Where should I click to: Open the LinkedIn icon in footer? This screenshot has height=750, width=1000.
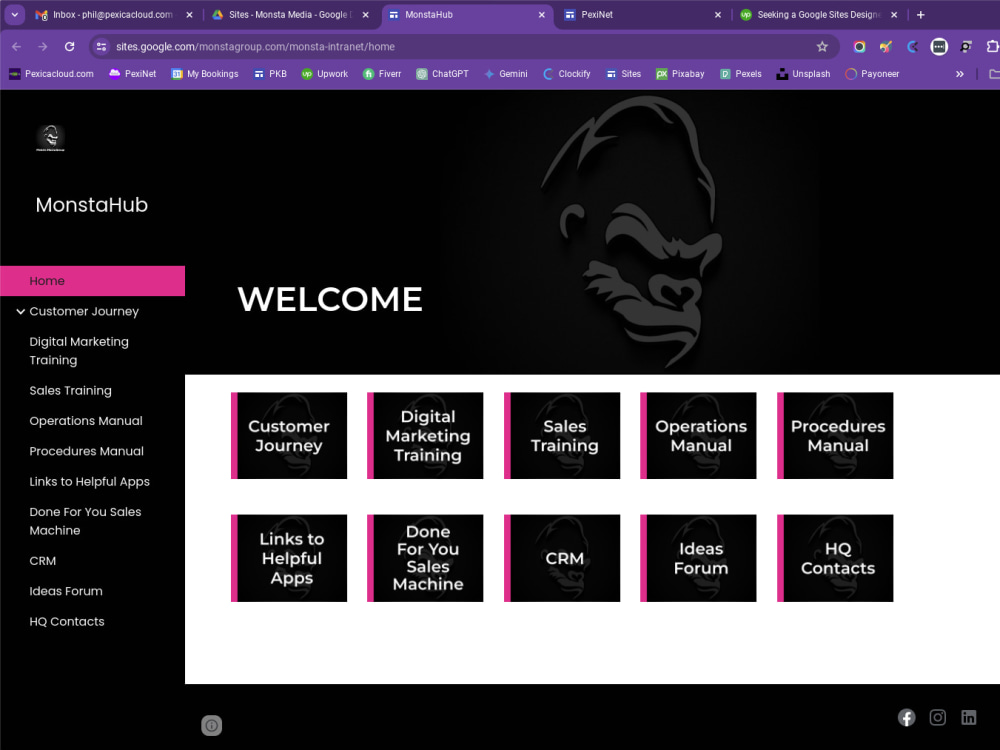969,717
